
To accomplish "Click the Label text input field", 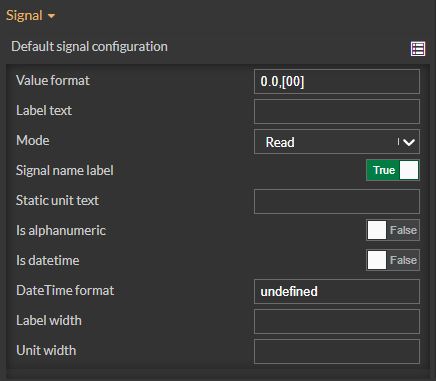I will (337, 111).
